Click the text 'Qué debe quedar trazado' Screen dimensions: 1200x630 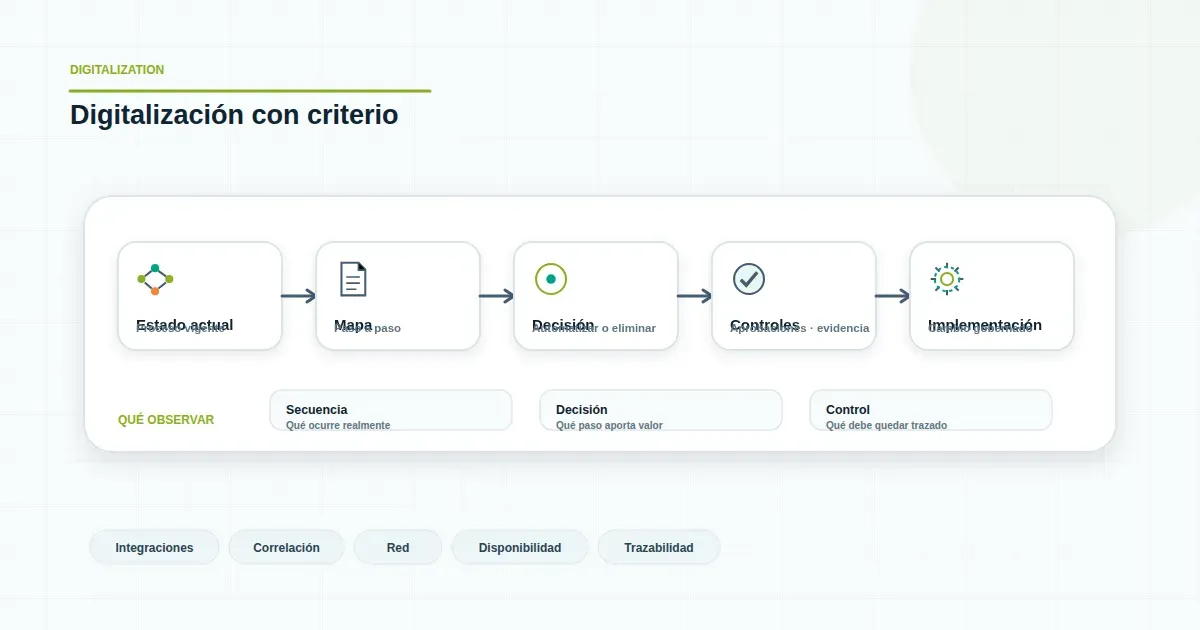886,425
